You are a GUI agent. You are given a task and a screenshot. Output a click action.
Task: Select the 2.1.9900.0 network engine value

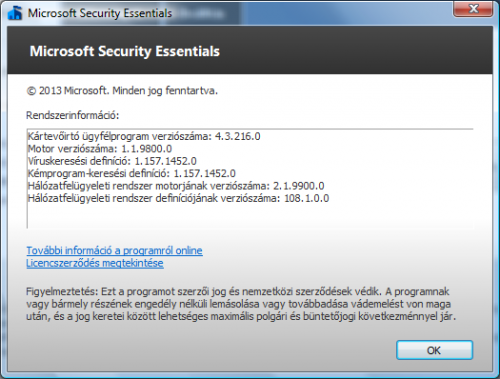299,186
